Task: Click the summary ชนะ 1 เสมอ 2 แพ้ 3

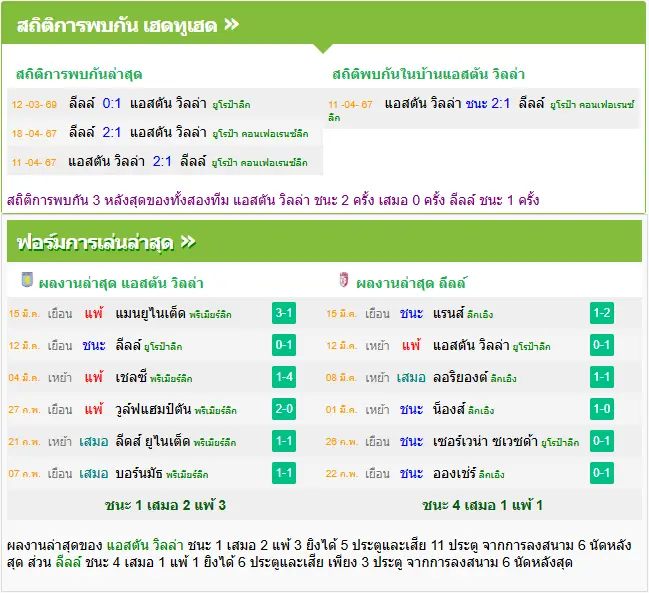Action: pos(165,505)
